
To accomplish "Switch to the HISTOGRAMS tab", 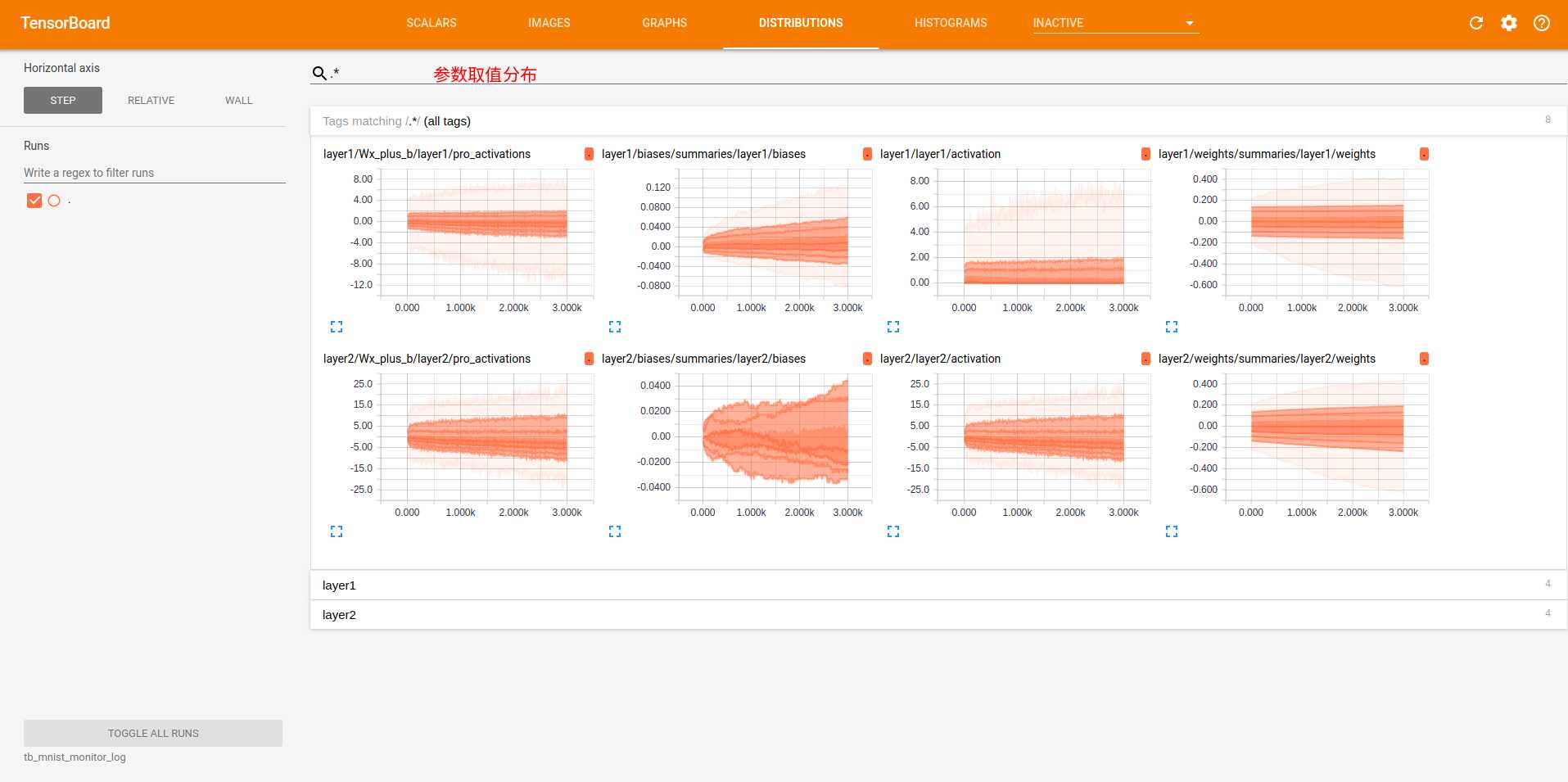I will pyautogui.click(x=951, y=23).
